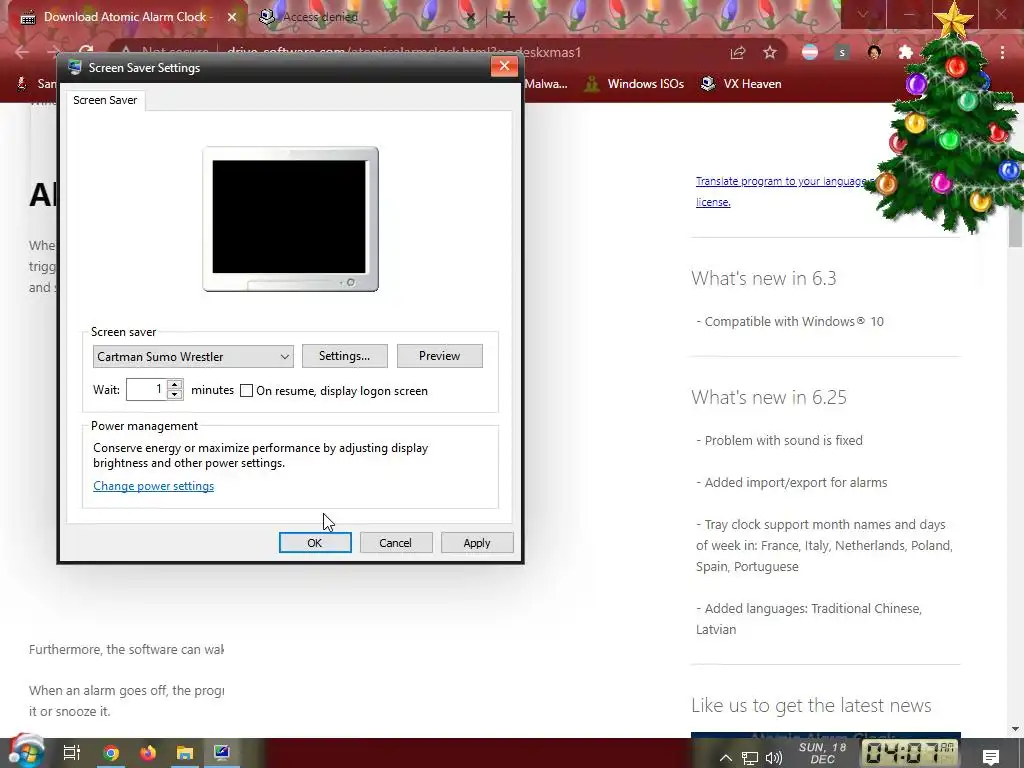Open Change power settings link
Viewport: 1024px width, 768px height.
[153, 486]
